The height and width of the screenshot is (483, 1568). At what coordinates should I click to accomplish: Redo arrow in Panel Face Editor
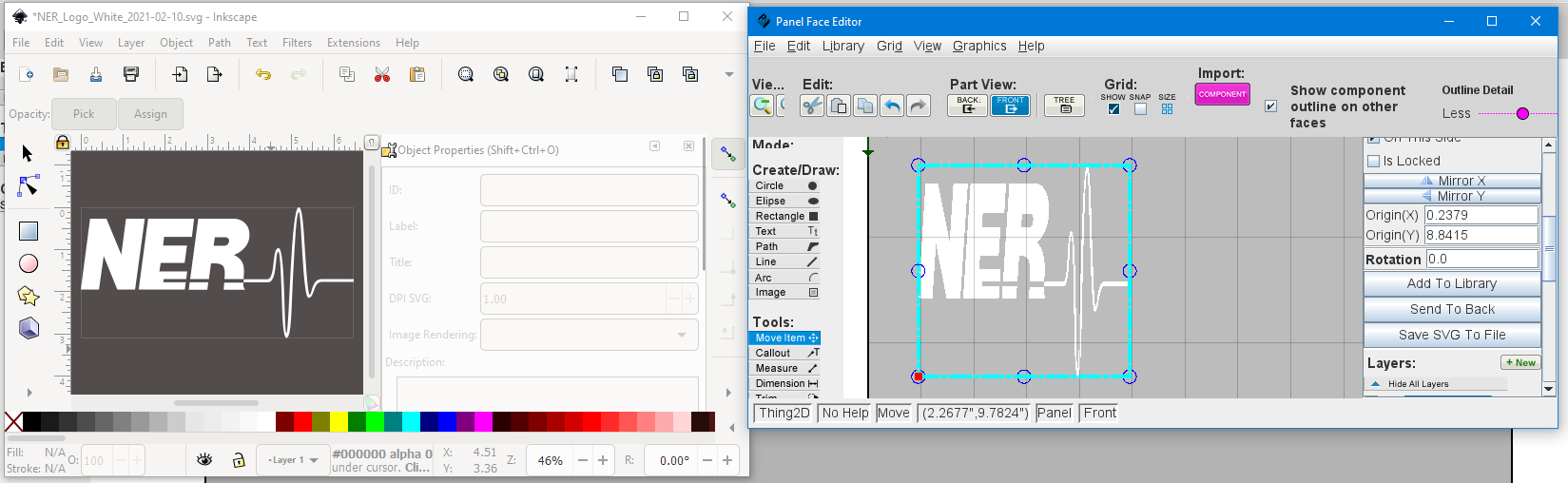pos(919,106)
